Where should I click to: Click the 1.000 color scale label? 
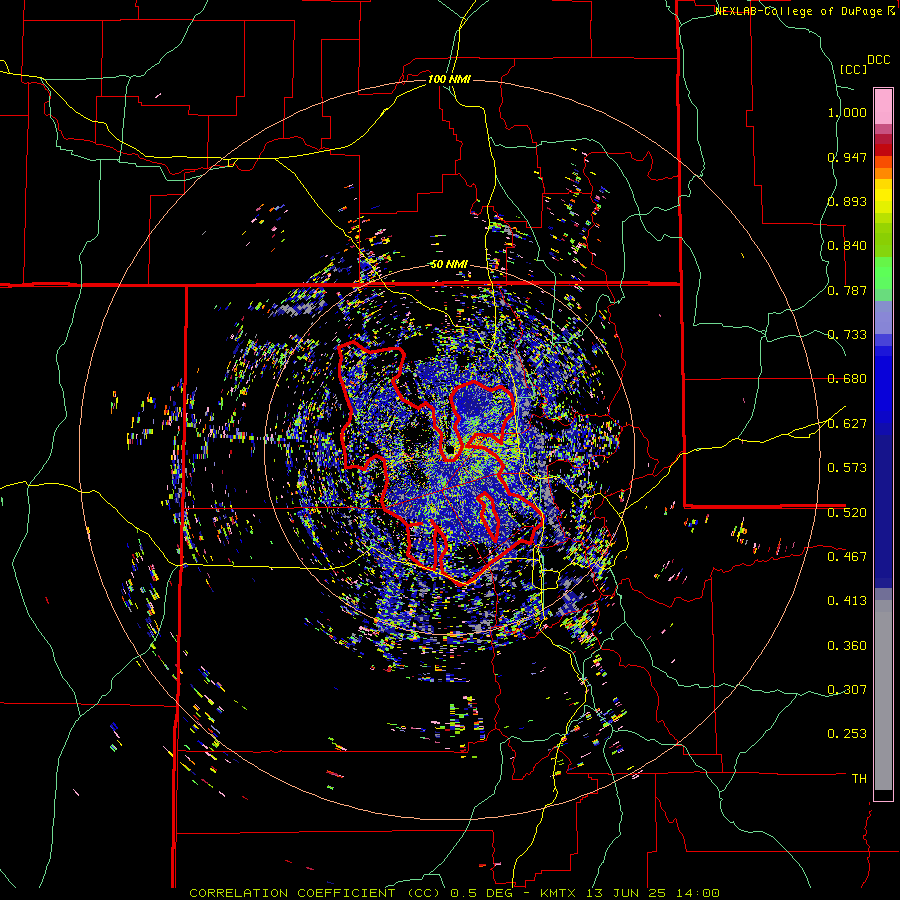[847, 112]
